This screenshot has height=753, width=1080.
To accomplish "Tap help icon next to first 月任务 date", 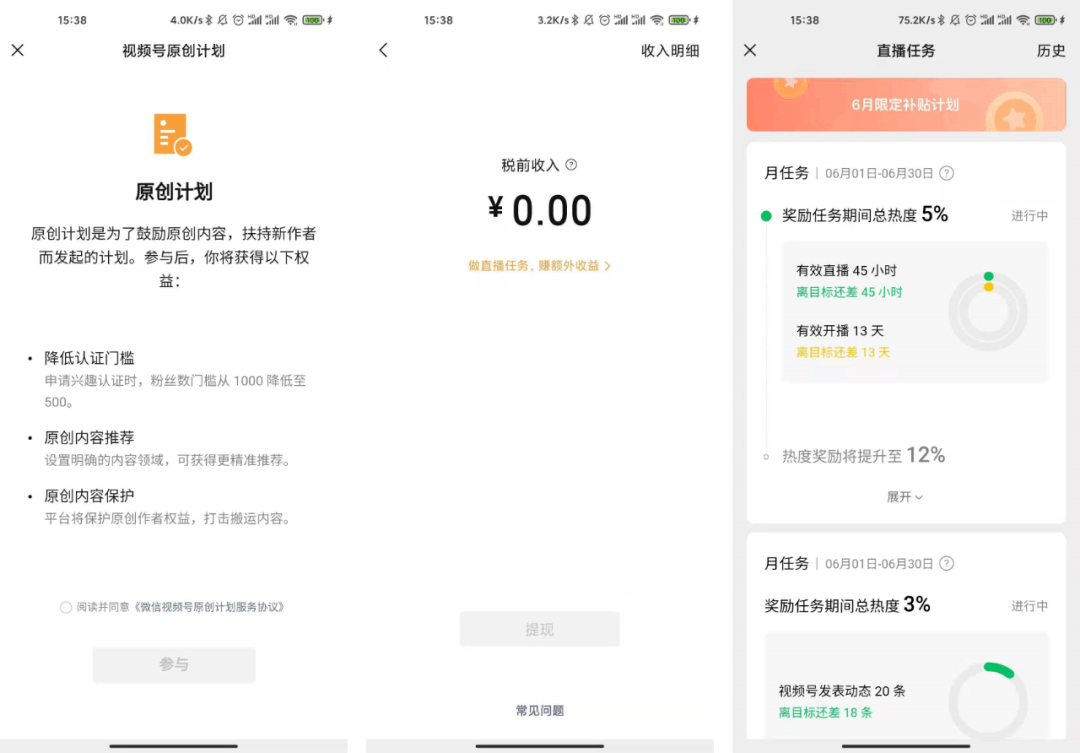I will coord(947,173).
